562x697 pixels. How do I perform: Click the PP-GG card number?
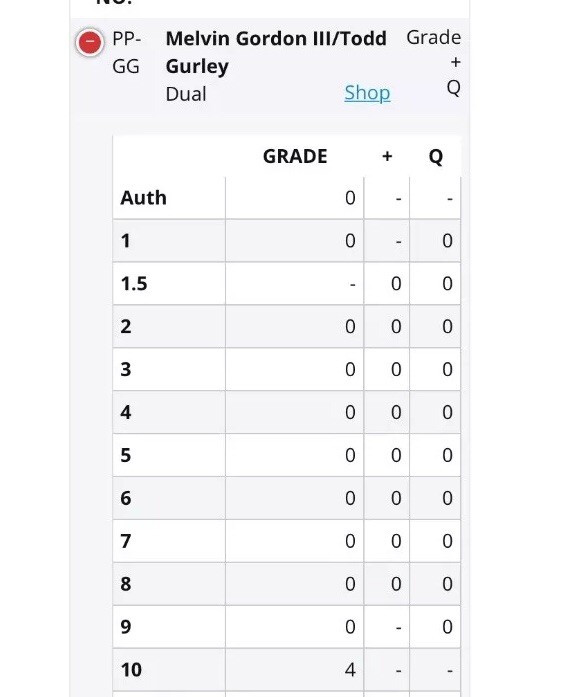[127, 52]
